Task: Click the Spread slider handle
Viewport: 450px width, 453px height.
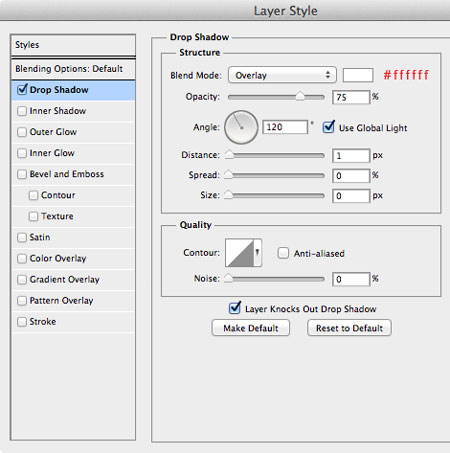Action: tap(228, 174)
